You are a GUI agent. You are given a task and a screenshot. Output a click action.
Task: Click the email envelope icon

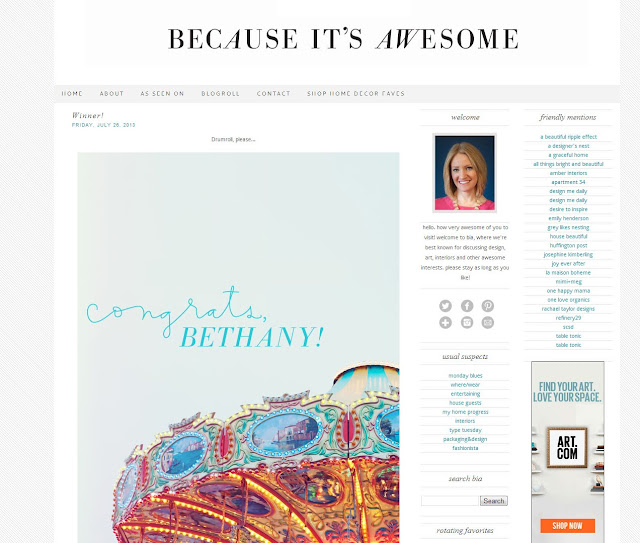point(488,323)
